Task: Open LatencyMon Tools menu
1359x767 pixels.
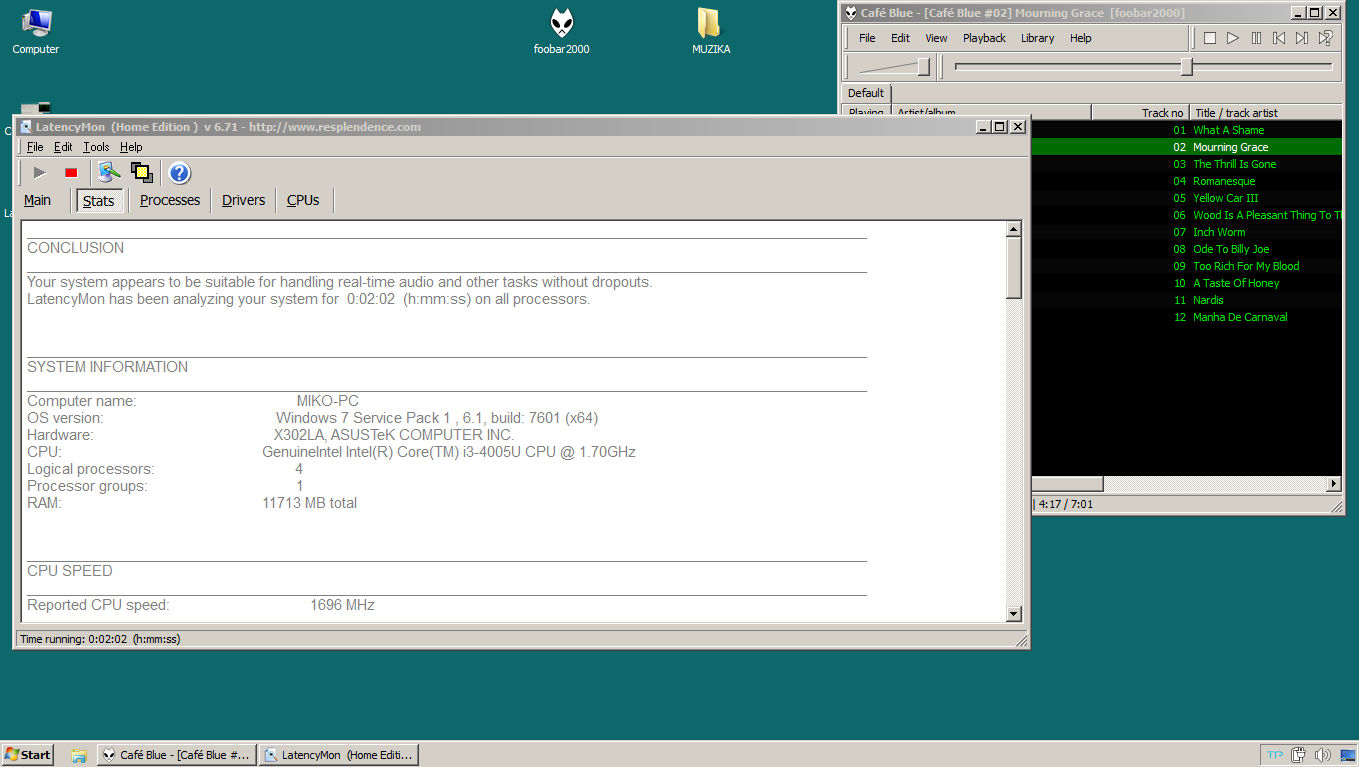Action: pyautogui.click(x=96, y=147)
